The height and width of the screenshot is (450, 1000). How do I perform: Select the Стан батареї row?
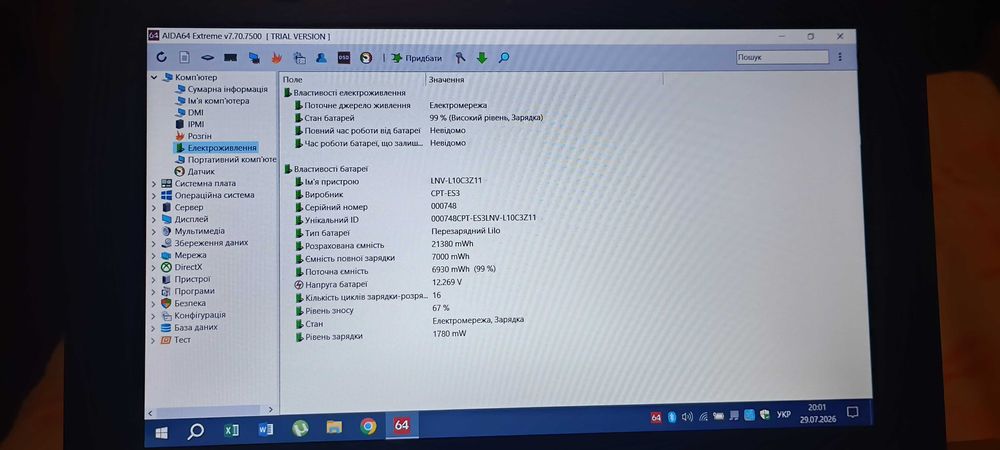[x=419, y=118]
